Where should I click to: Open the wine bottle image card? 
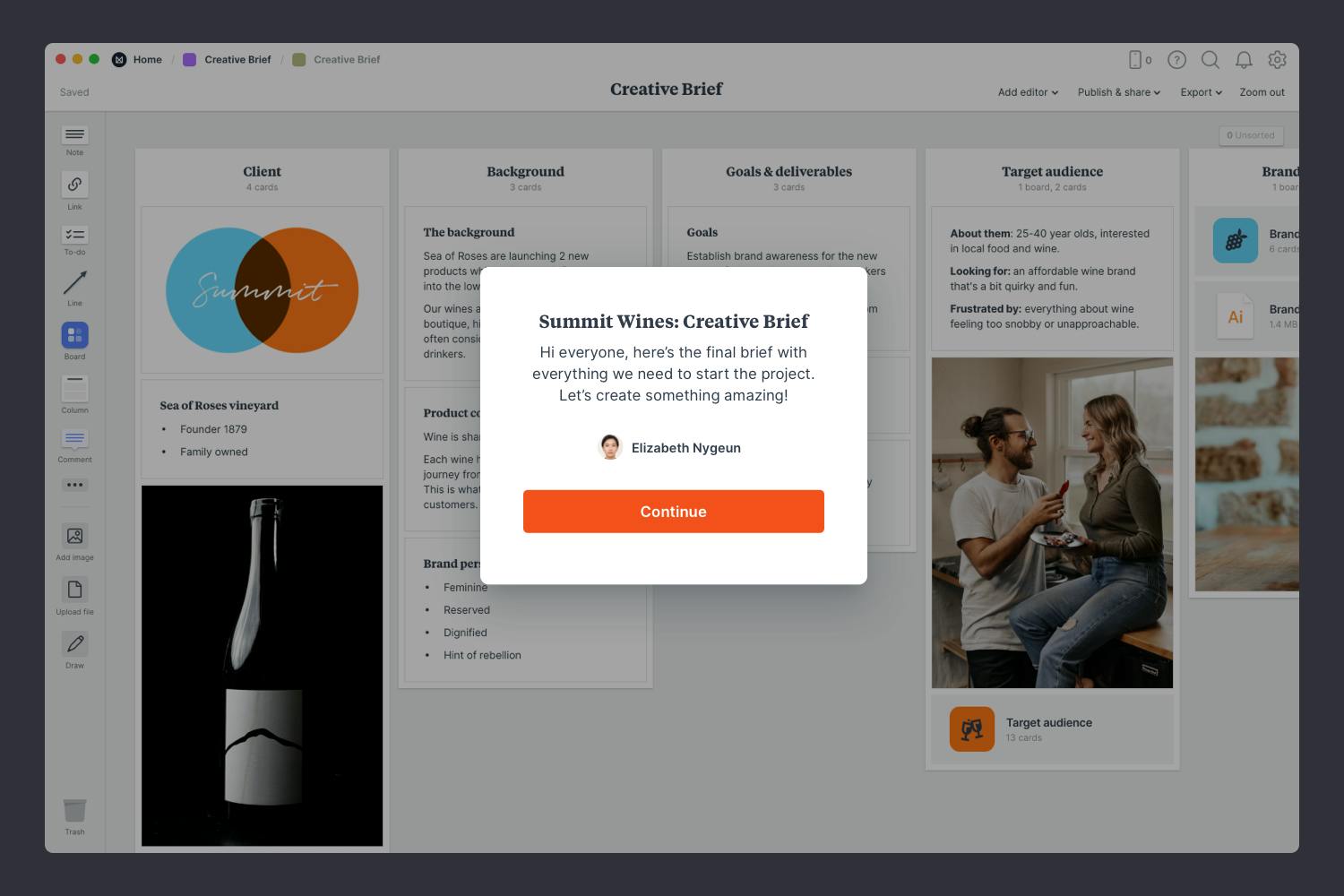[262, 665]
